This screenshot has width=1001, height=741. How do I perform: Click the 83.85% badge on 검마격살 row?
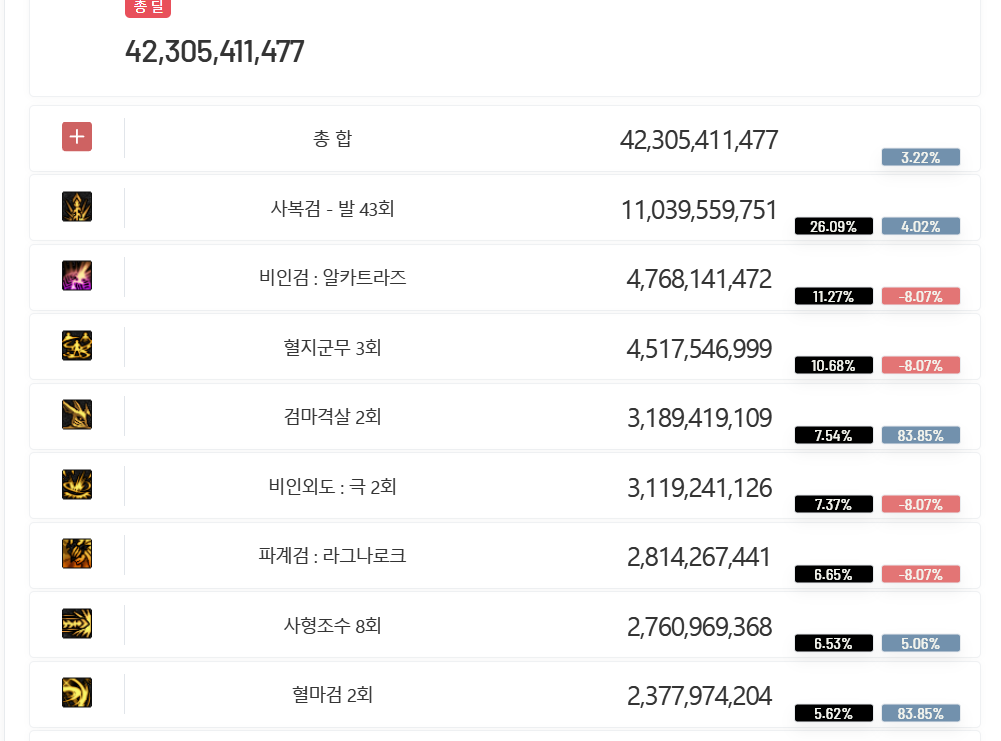point(921,435)
